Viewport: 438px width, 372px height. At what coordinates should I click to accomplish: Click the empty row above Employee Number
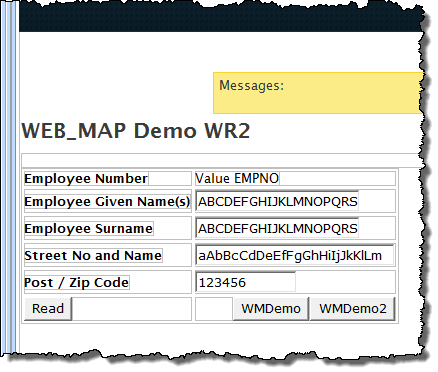[220, 161]
